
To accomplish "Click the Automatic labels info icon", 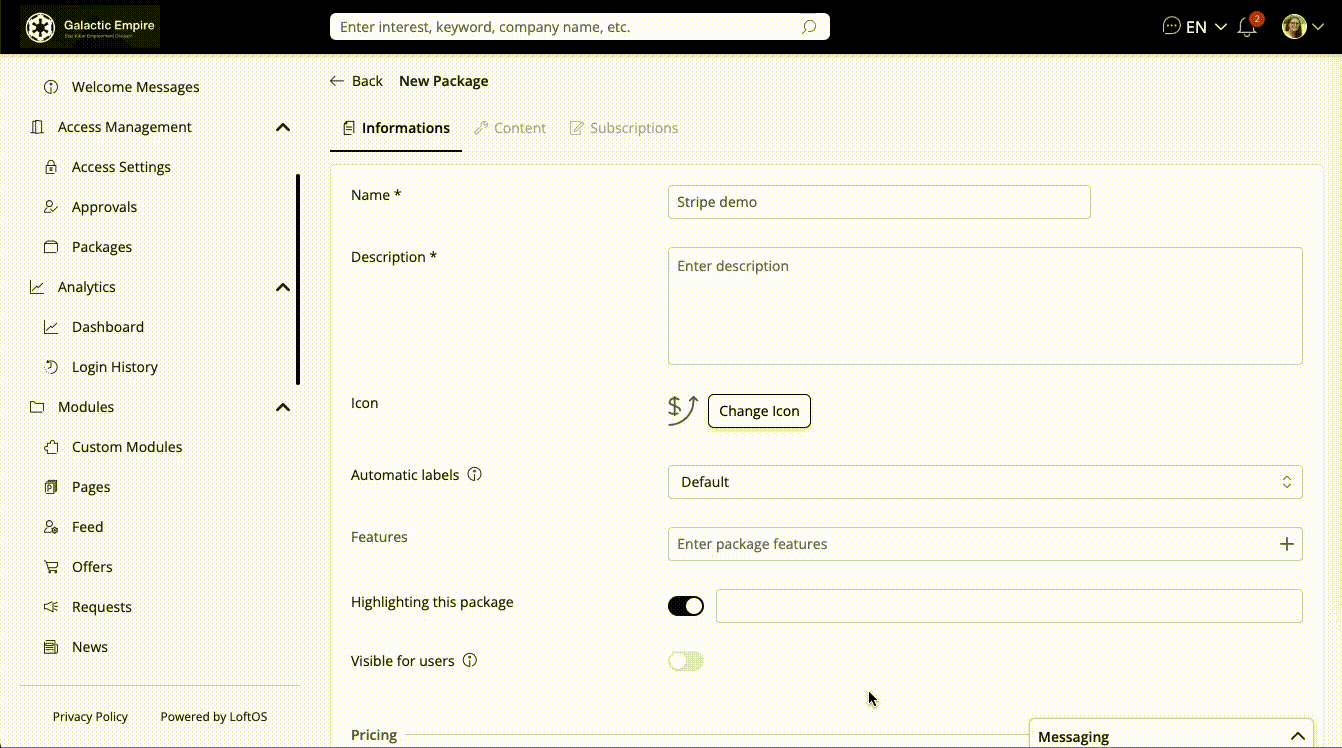I will tap(475, 475).
